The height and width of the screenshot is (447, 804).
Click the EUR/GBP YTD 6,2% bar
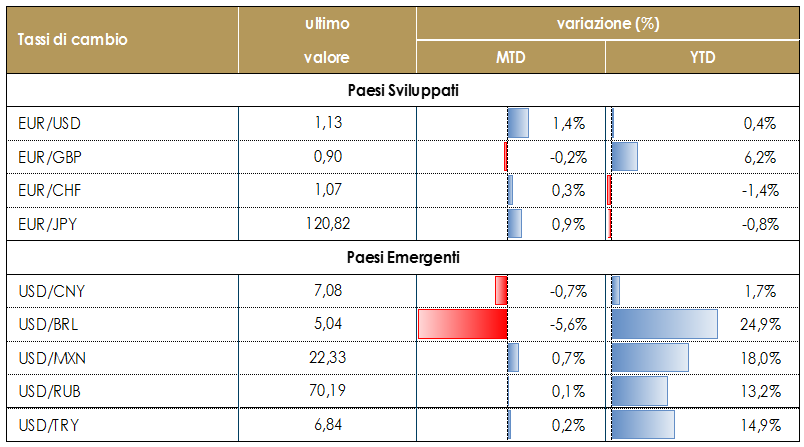(x=624, y=156)
